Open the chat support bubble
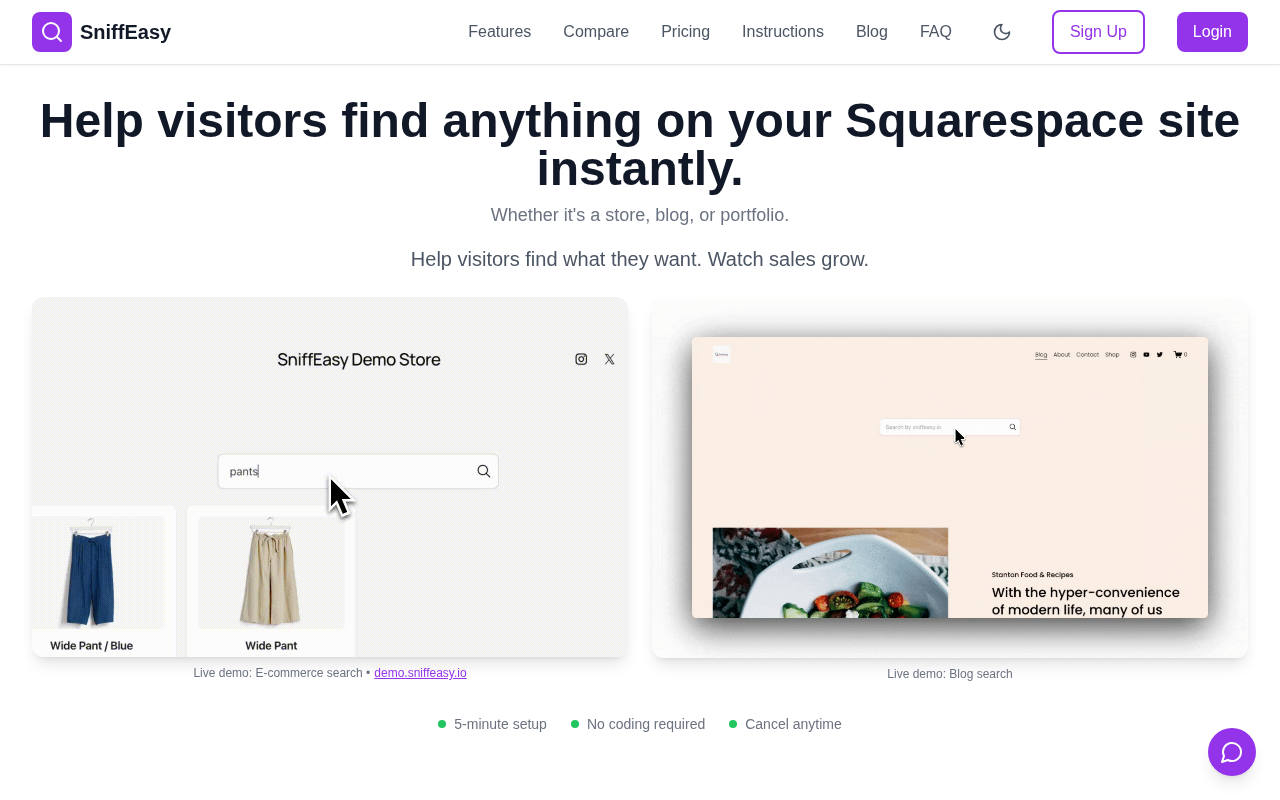1280x800 pixels. [x=1232, y=752]
